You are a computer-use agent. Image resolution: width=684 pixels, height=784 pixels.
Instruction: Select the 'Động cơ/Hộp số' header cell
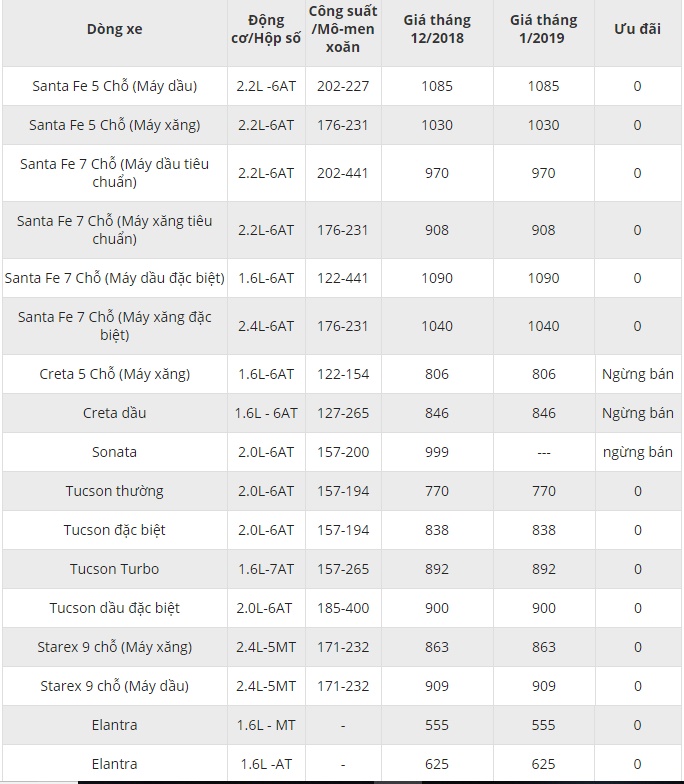pos(266,29)
